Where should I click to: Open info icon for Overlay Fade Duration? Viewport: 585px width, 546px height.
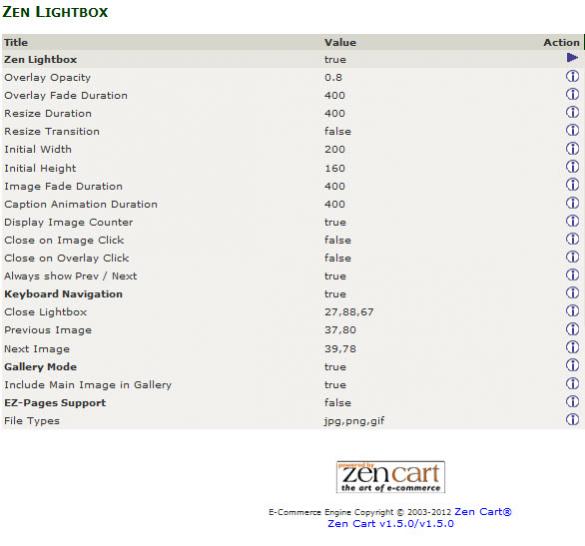pos(572,94)
